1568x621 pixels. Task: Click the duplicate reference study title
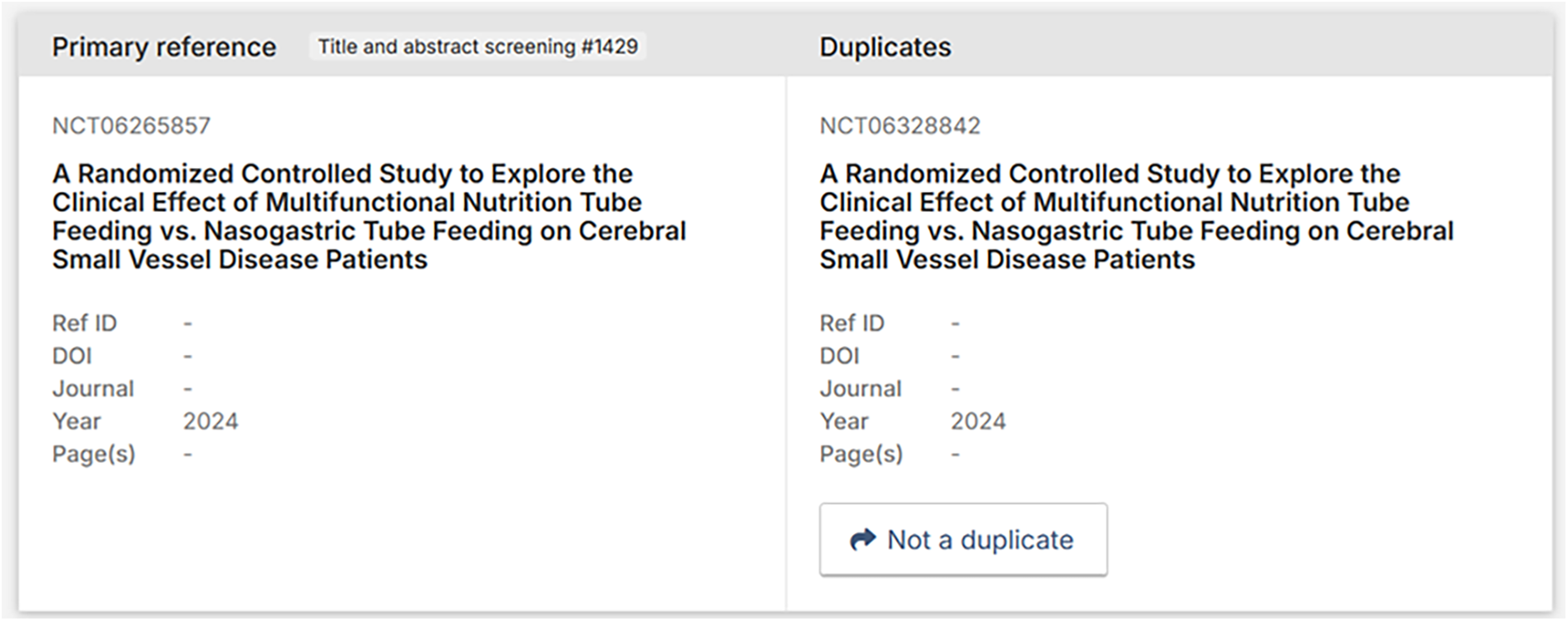[x=1136, y=216]
